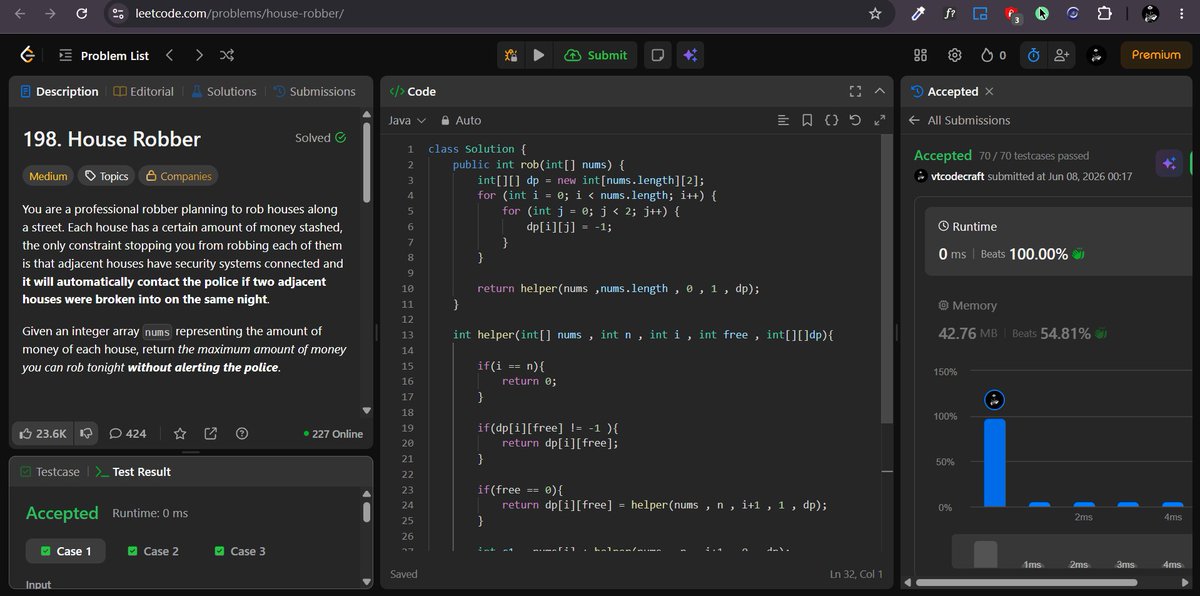Select the Case 2 test case

[153, 551]
